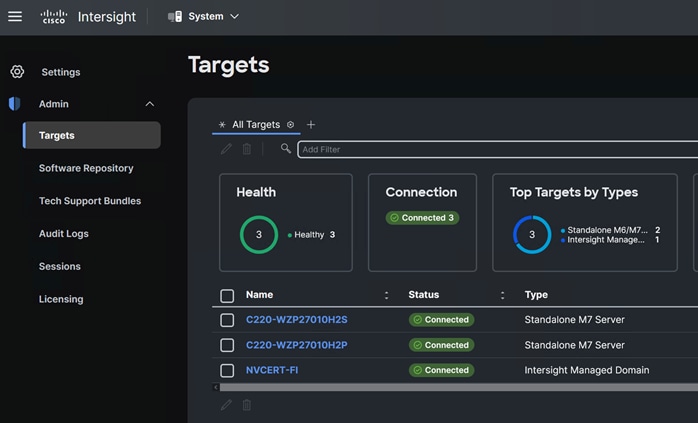Open target C220-WZP27010H2P link
This screenshot has width=698, height=423.
(296, 345)
